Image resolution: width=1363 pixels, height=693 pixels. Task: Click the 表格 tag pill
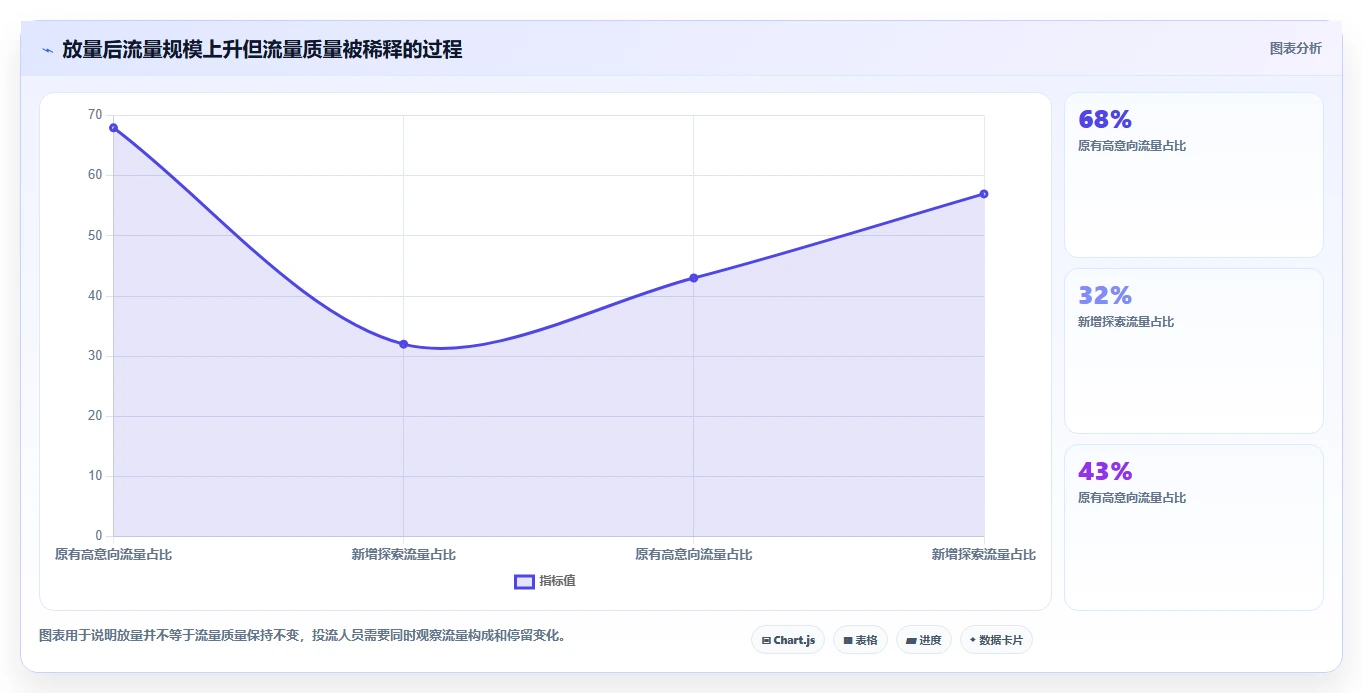coord(860,640)
